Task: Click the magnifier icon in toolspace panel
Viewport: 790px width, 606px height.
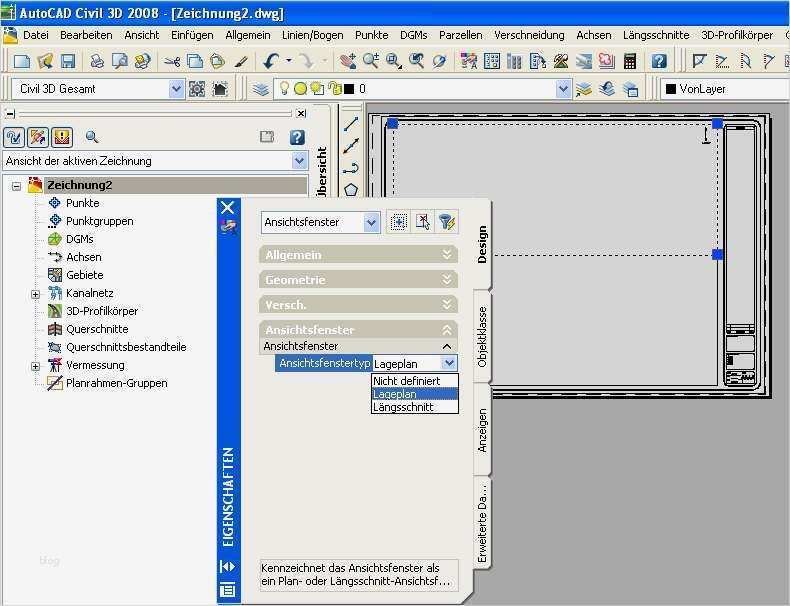Action: (x=92, y=137)
